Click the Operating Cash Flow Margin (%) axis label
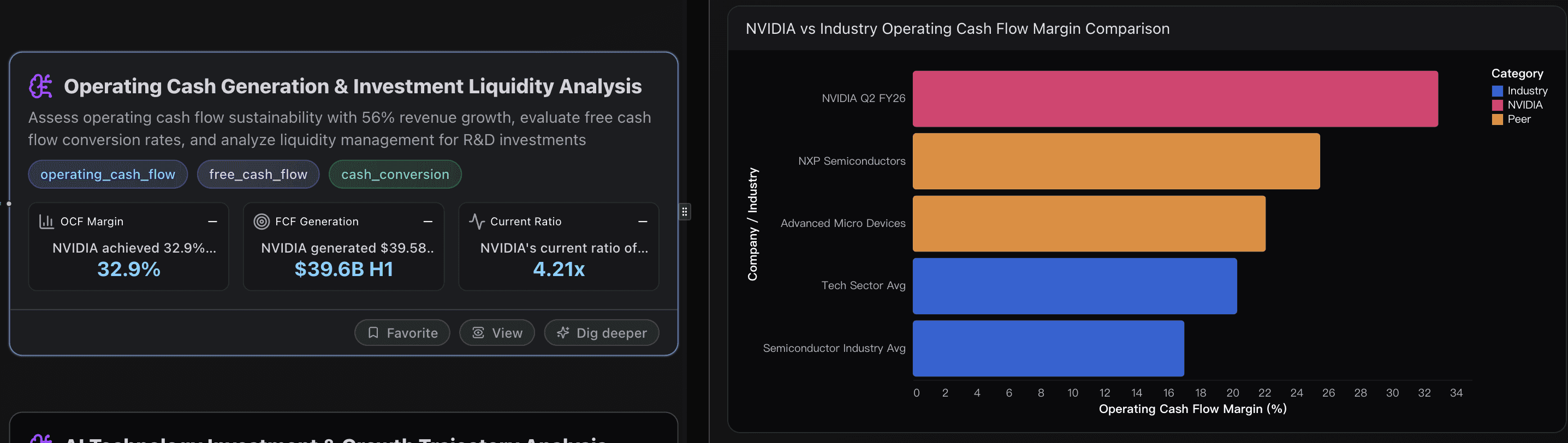This screenshot has width=1568, height=443. click(x=1192, y=409)
